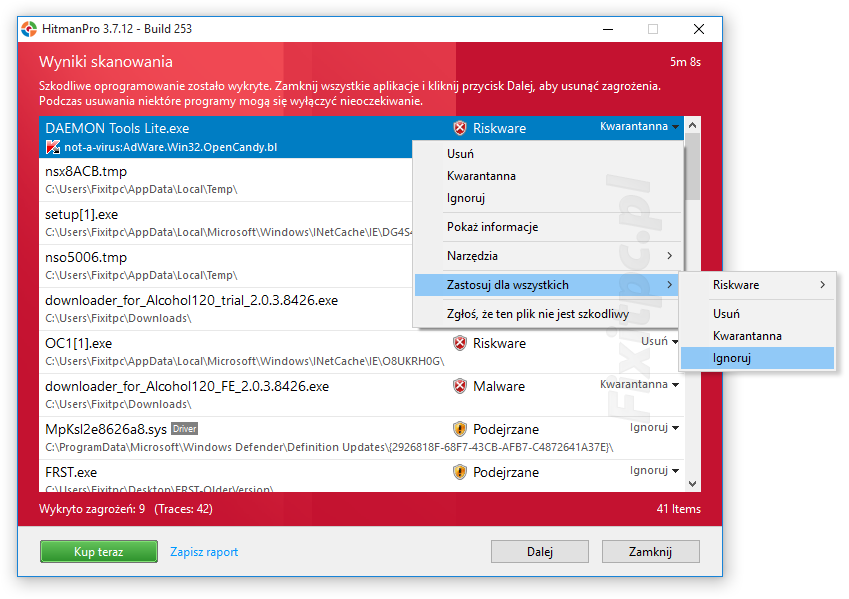Select downloader_for_Alcohol120_trial_2.0.3.8426.exe entry
849x599 pixels.
click(x=225, y=309)
